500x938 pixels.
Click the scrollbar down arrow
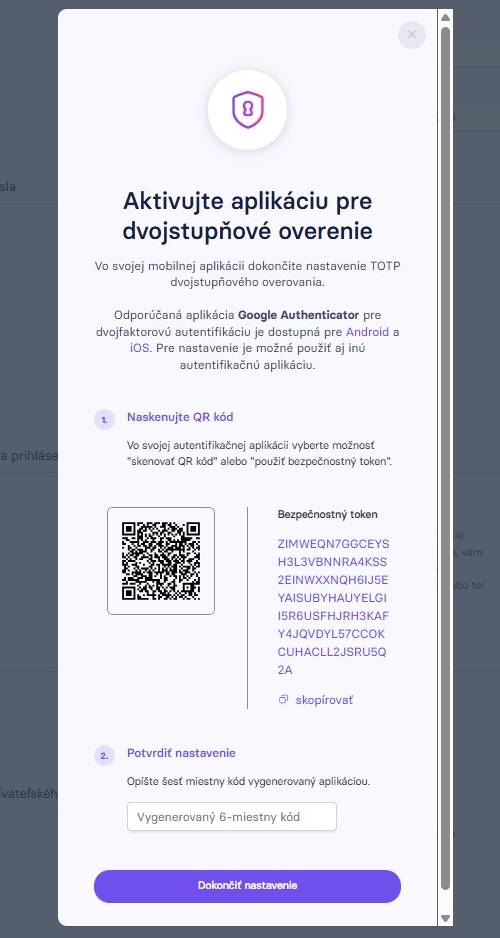[445, 918]
